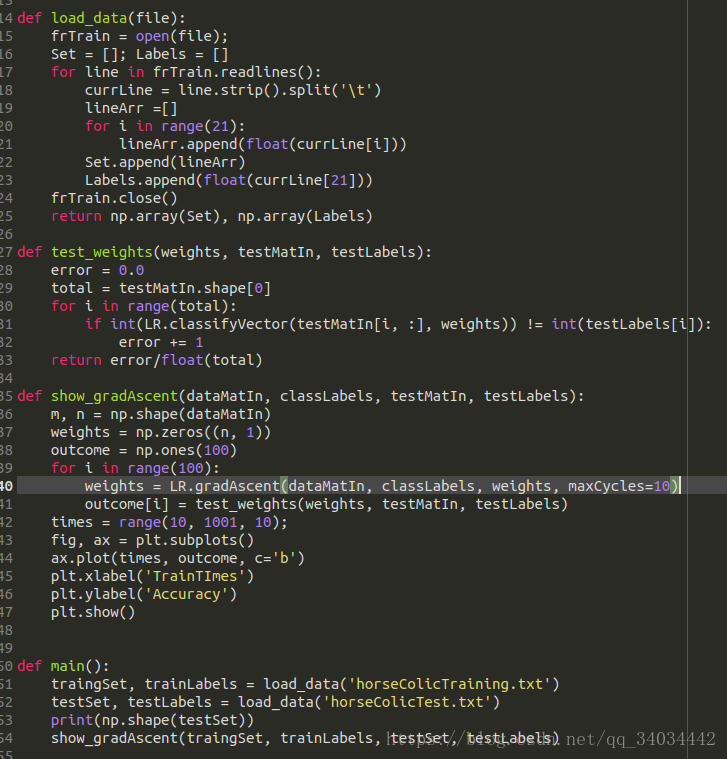The image size is (727, 759).
Task: Click 'for i in range(21):' line
Action: 165,126
